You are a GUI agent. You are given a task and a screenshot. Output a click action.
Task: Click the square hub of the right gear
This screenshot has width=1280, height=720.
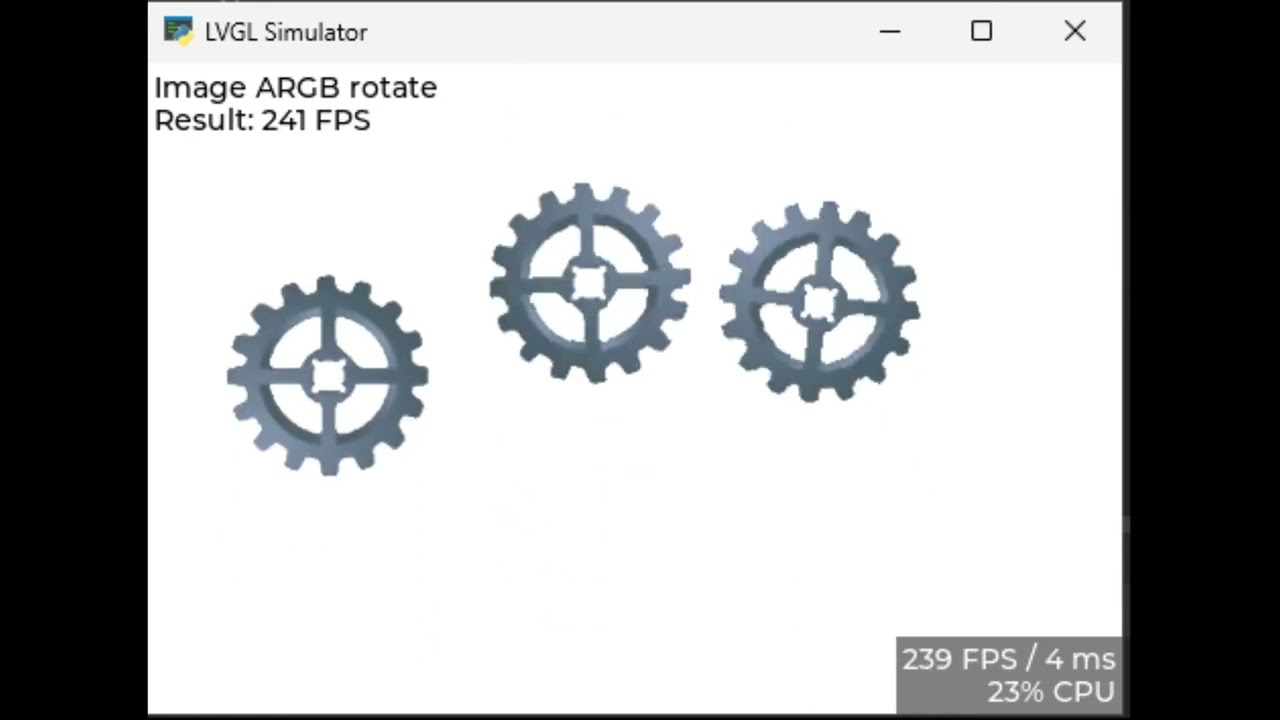819,303
